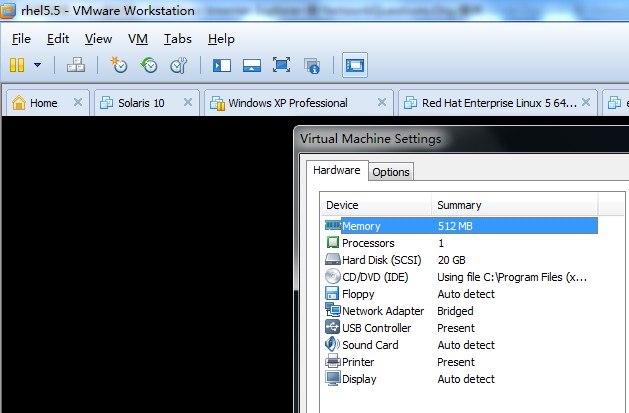Screen dimensions: 629x413
Task: Select the Printer device row
Action: [x=461, y=362]
